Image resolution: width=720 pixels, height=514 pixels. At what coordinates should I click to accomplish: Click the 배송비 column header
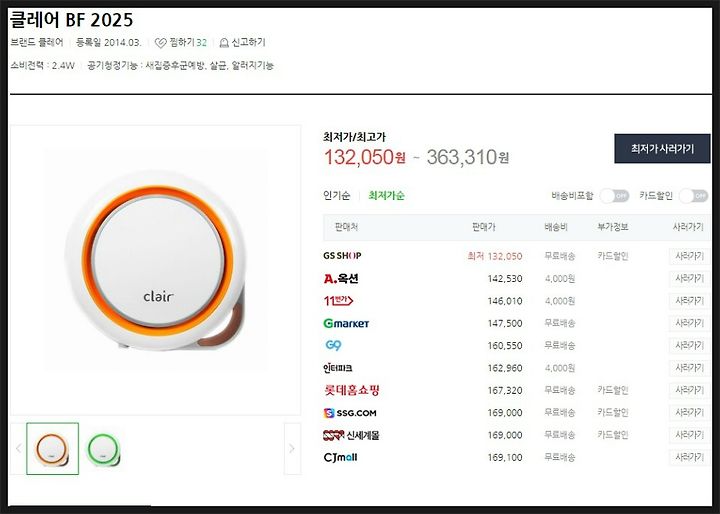pos(556,227)
